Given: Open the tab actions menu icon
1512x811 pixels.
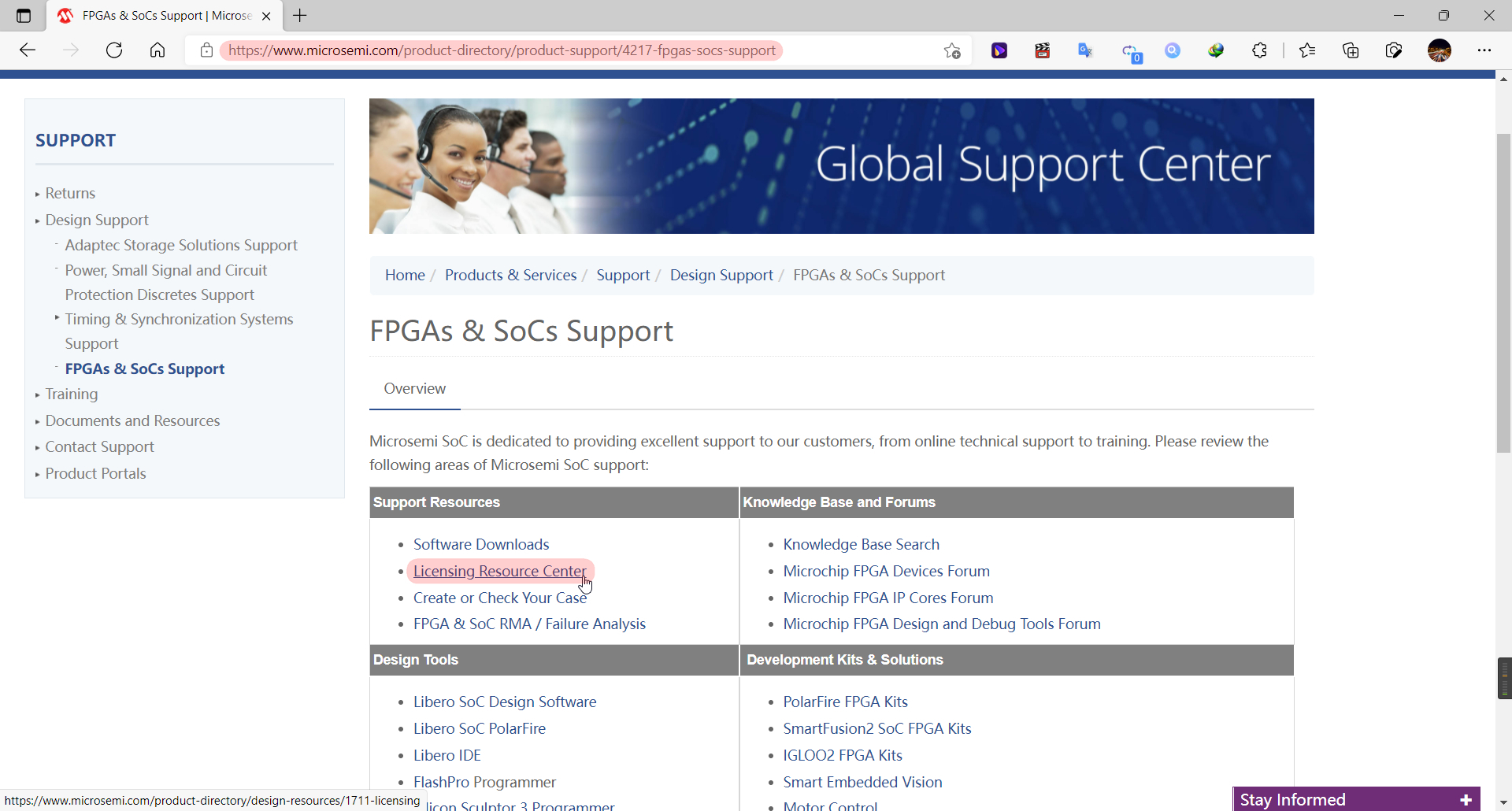Looking at the screenshot, I should point(24,16).
